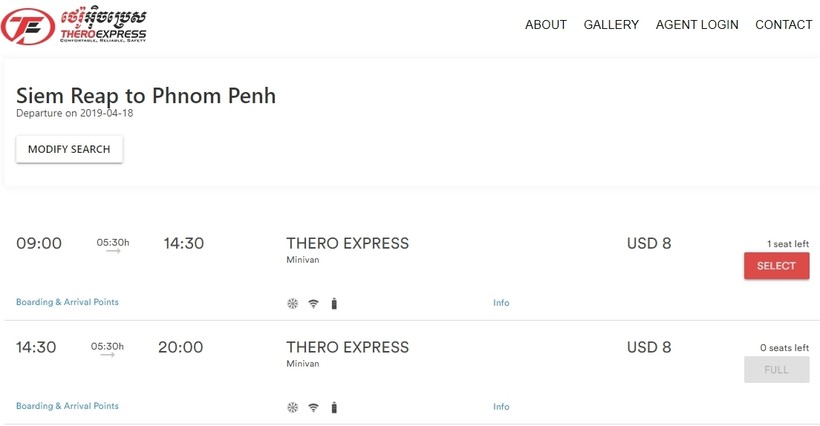Screen dimensions: 820x426
Task: Click WiFi icon for 09:00 trip
Action: tap(313, 303)
